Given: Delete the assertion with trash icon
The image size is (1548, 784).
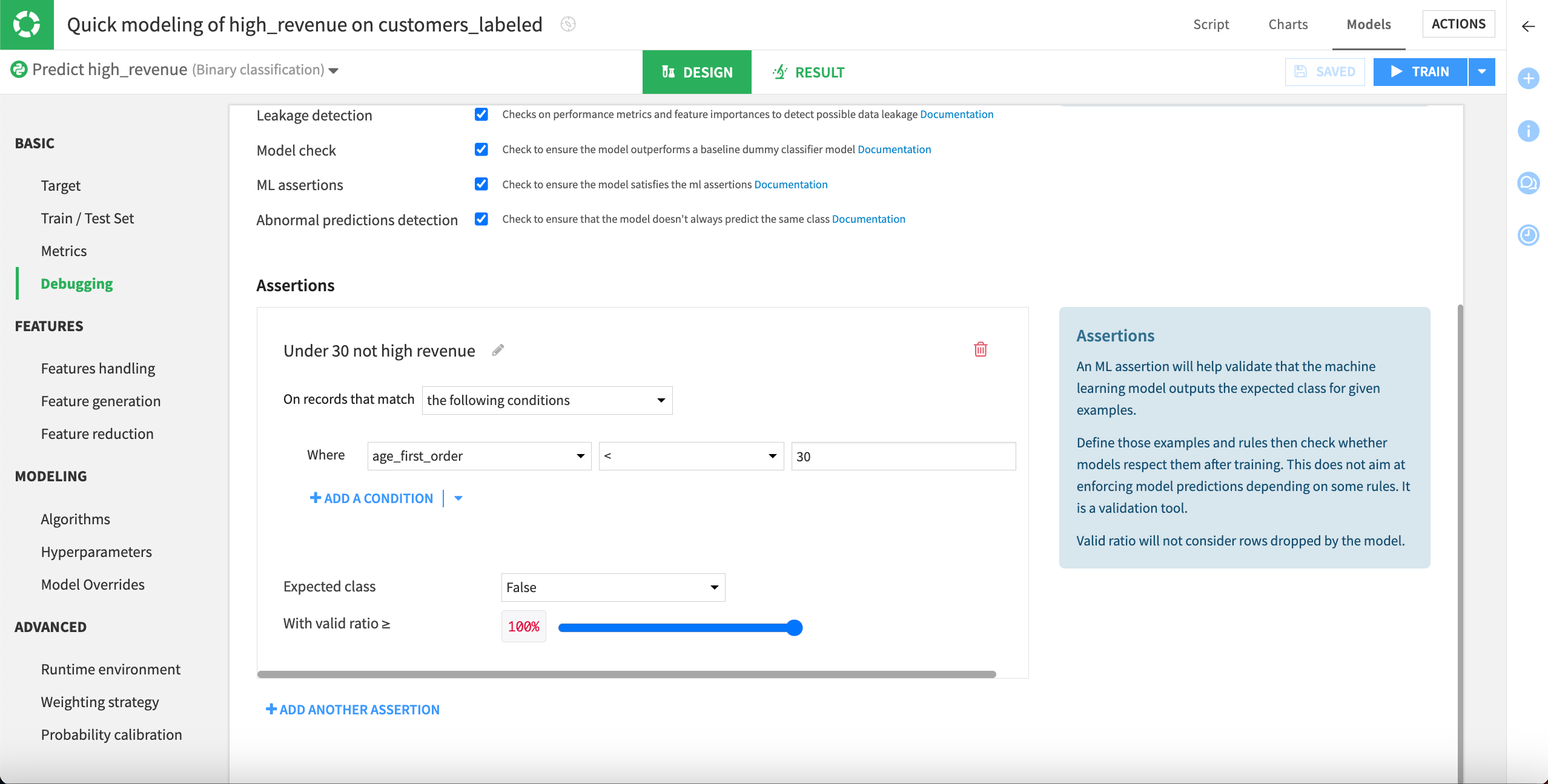Looking at the screenshot, I should (x=981, y=349).
